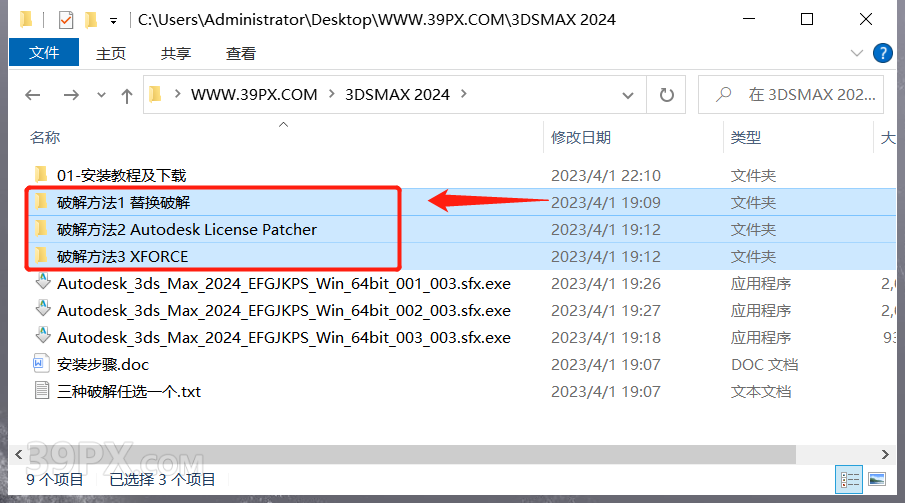Click the New folder quick access icon
The height and width of the screenshot is (503, 905).
click(x=91, y=20)
